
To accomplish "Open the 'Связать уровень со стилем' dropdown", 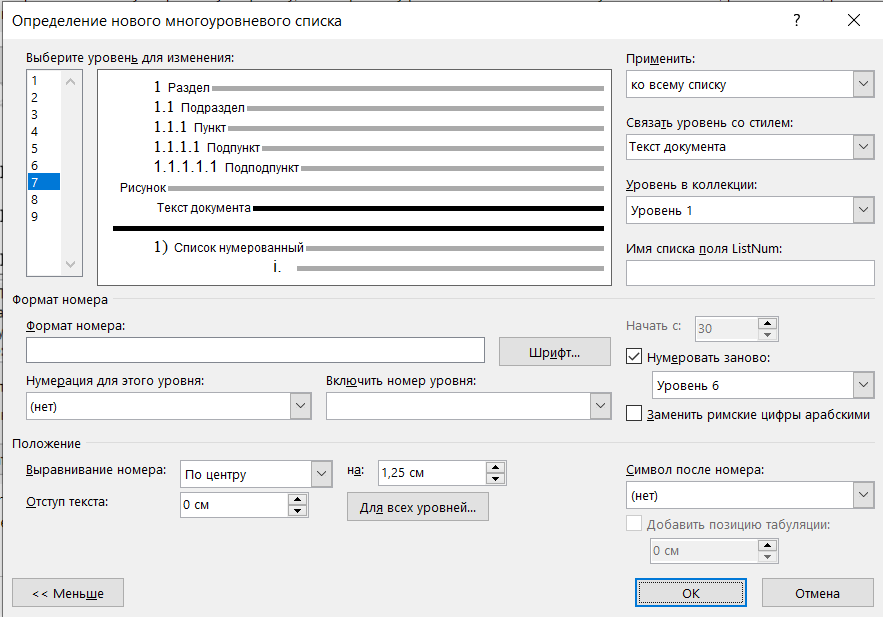I will 863,147.
